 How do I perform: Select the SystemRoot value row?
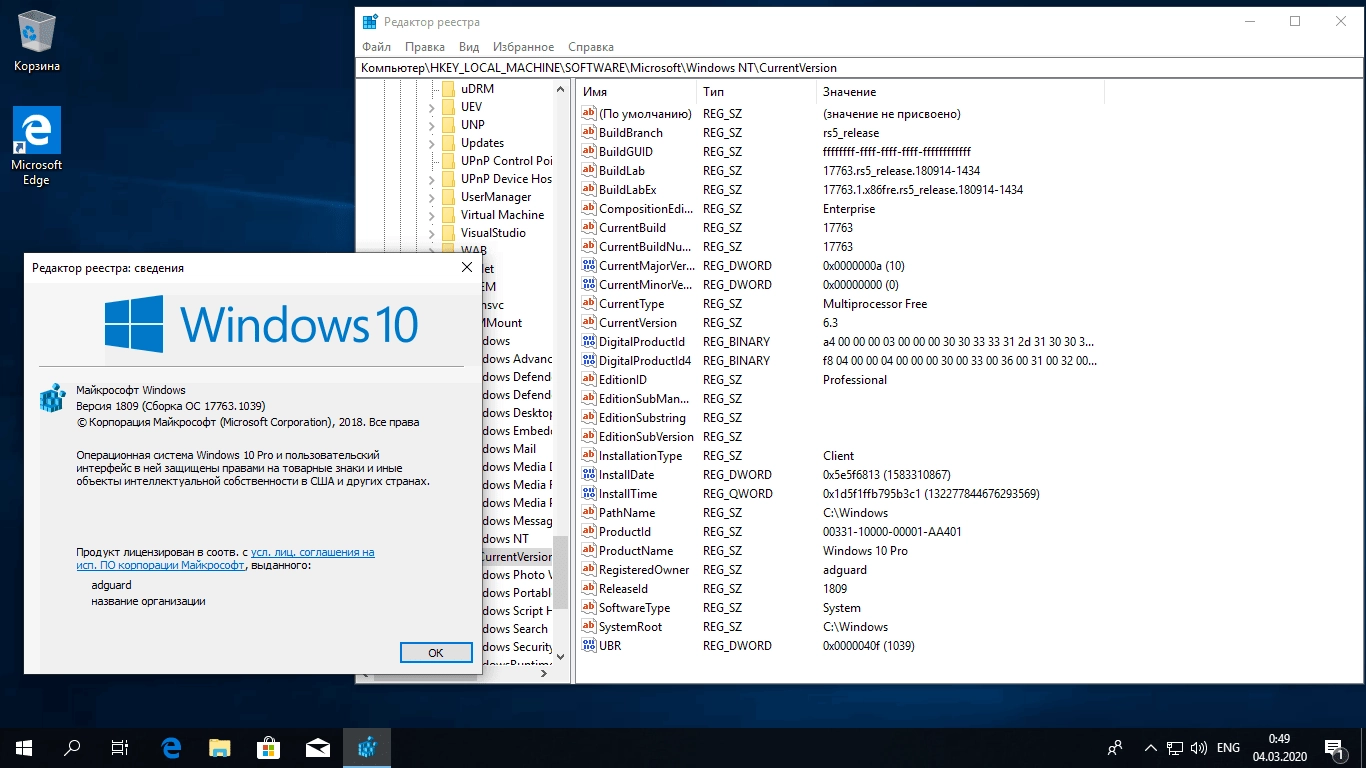pos(840,627)
